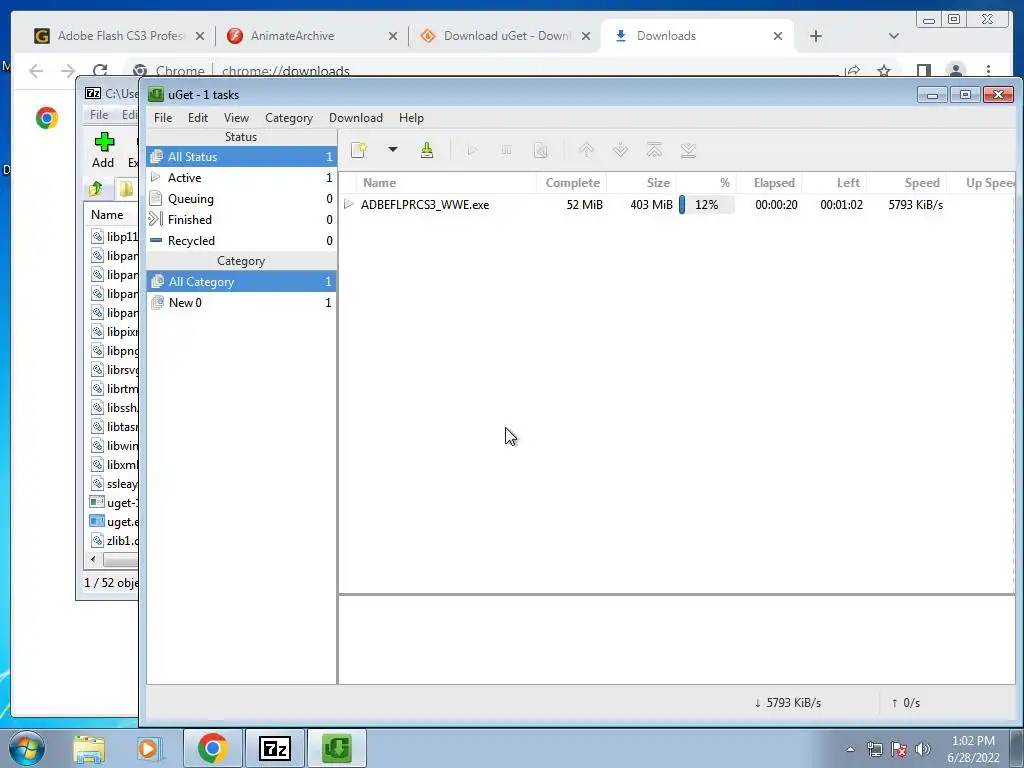
Task: Open a new Chrome tab with plus button
Action: click(x=816, y=36)
